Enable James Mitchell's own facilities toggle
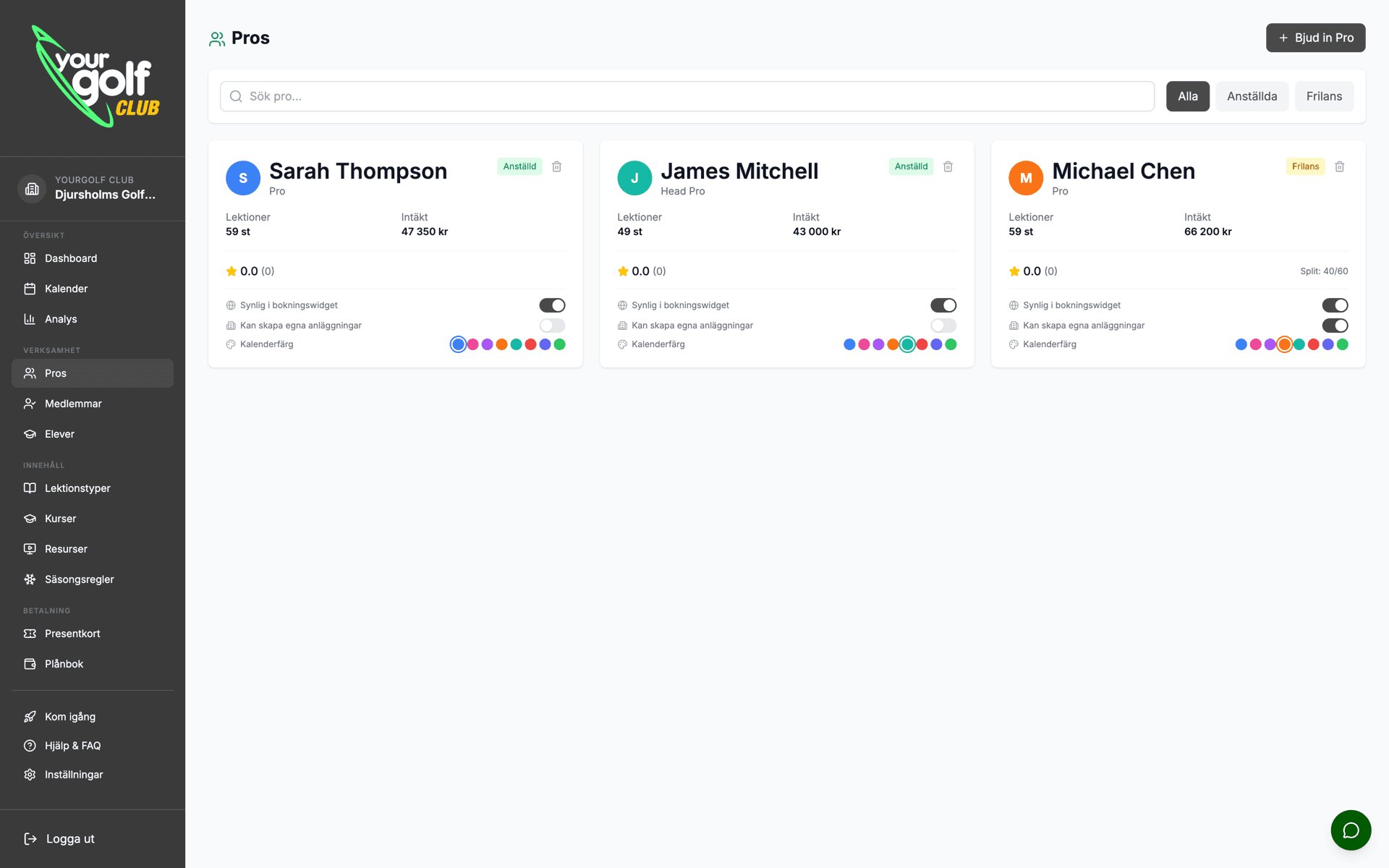The width and height of the screenshot is (1389, 868). 943,325
